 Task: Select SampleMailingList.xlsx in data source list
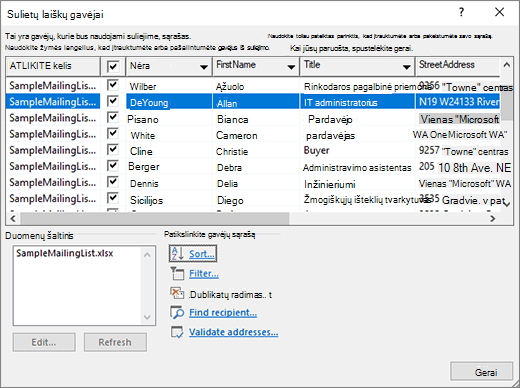(65, 253)
